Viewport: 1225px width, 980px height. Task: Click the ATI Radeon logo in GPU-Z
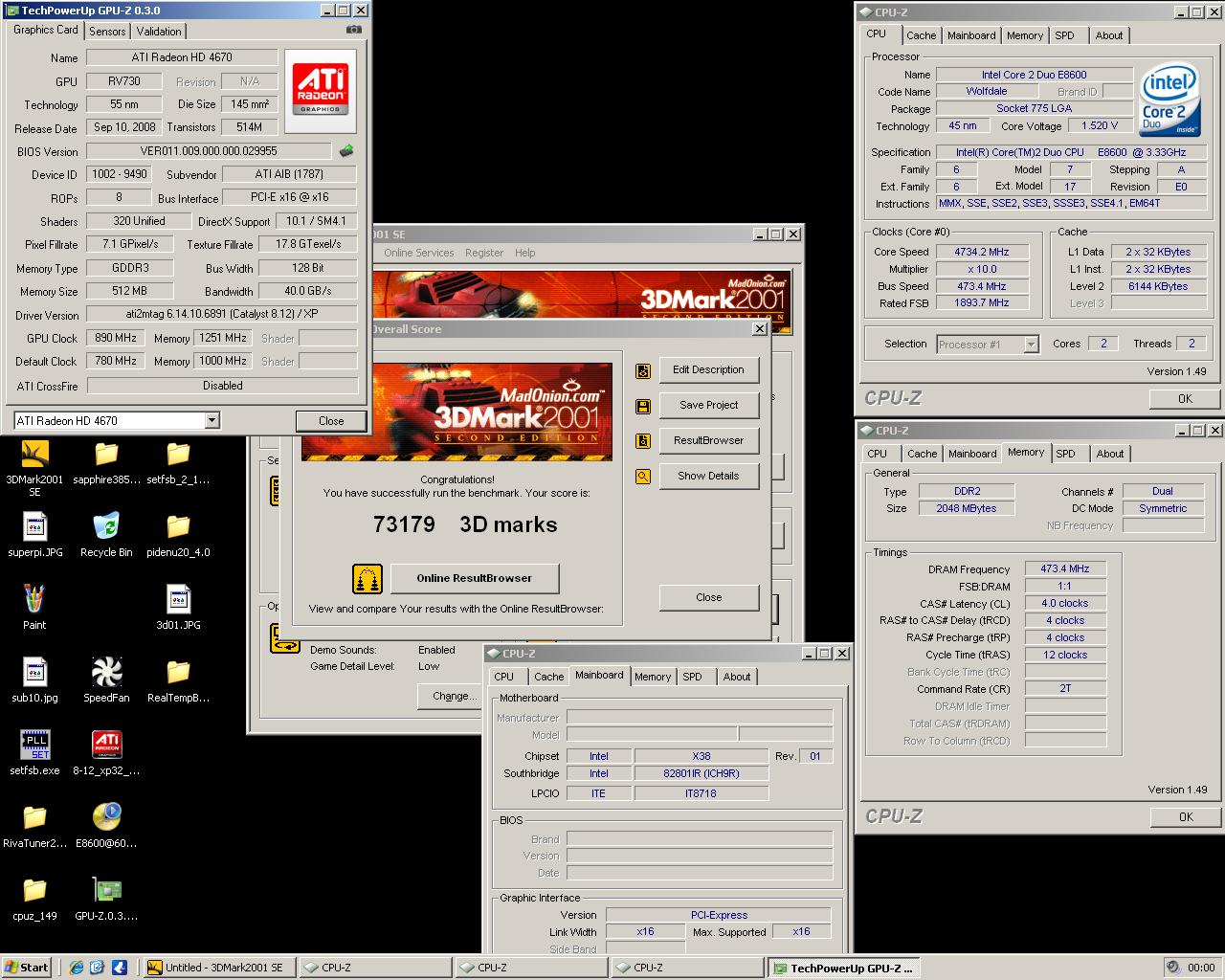(321, 90)
